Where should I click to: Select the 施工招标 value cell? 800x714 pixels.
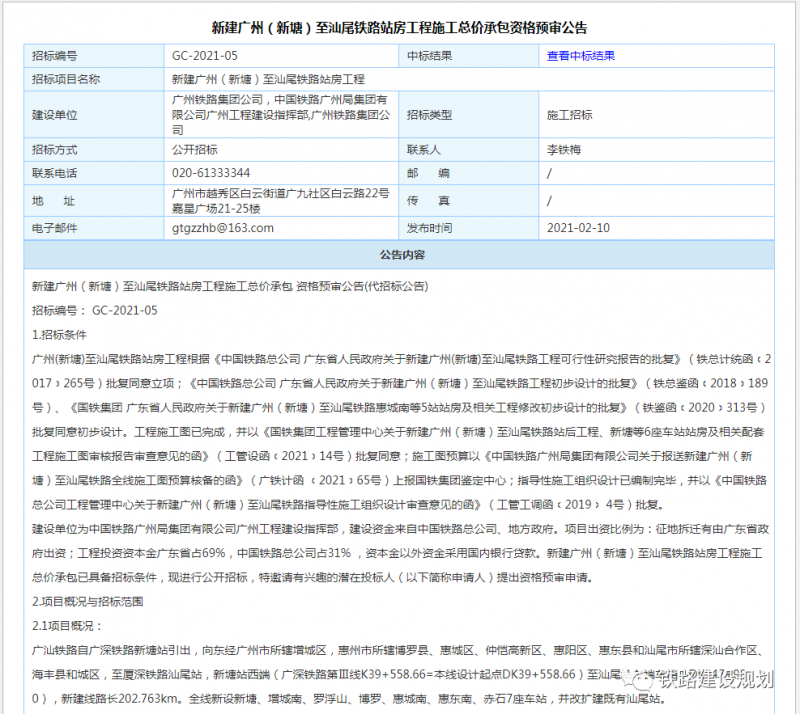656,115
